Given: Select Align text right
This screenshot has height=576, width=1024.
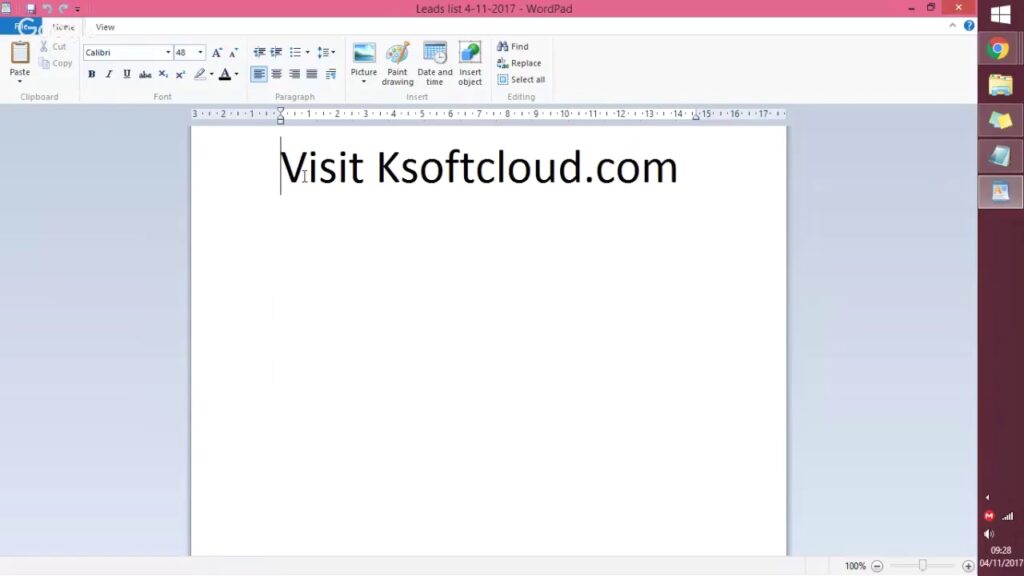Looking at the screenshot, I should (x=295, y=74).
